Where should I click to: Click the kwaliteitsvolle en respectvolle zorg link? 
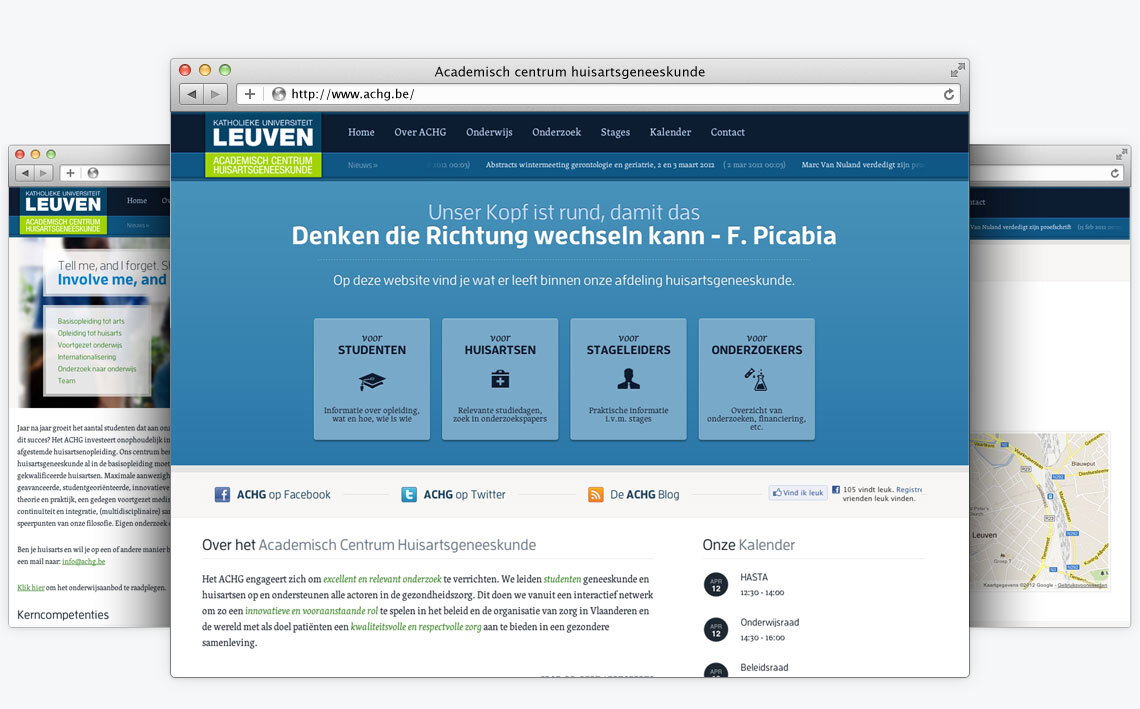point(416,627)
